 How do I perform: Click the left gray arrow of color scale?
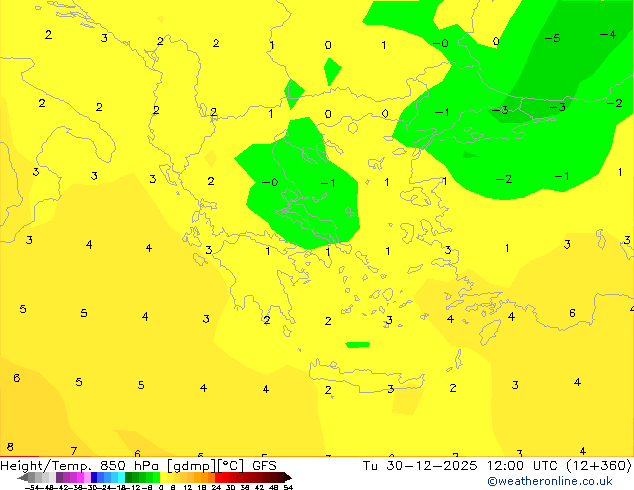point(22,477)
